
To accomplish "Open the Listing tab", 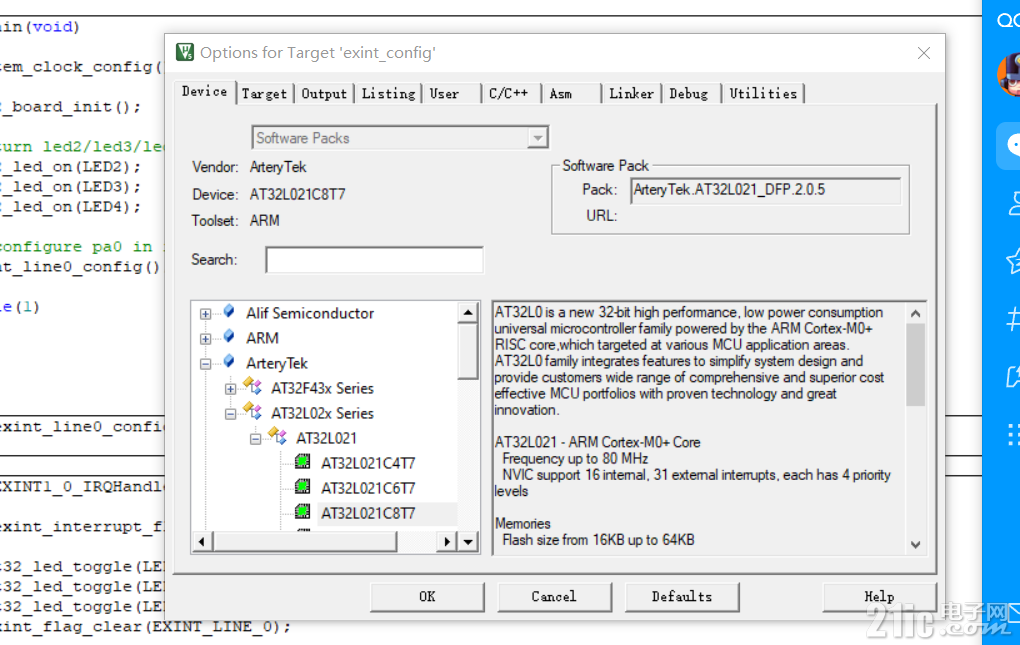I will click(388, 94).
